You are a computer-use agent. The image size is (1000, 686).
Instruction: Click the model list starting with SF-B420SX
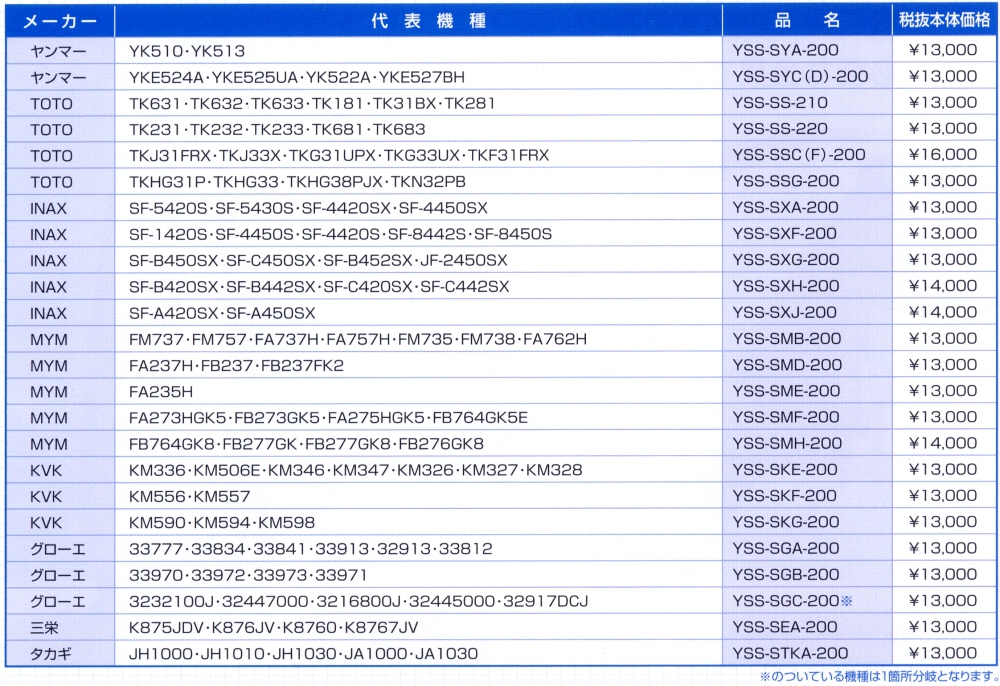click(319, 287)
